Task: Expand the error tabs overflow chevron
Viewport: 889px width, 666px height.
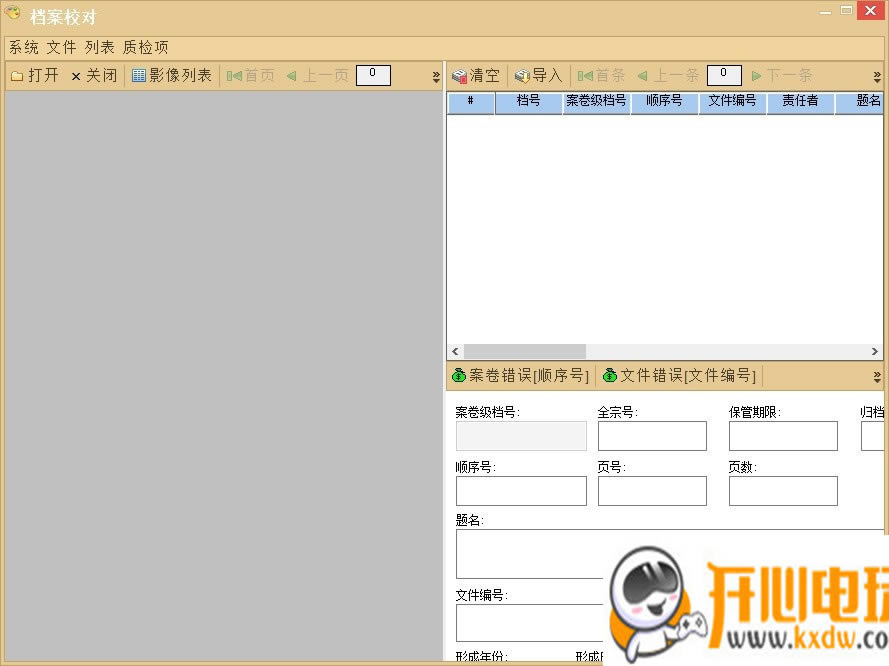Action: [x=876, y=375]
